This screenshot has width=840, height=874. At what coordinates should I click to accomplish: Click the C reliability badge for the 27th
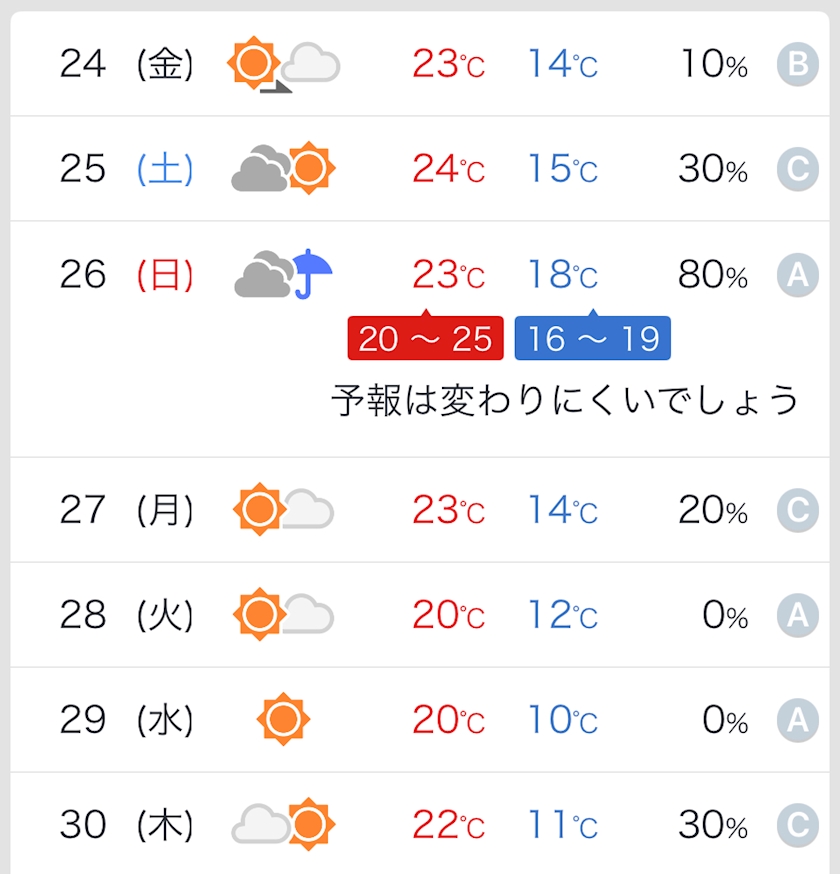[797, 511]
